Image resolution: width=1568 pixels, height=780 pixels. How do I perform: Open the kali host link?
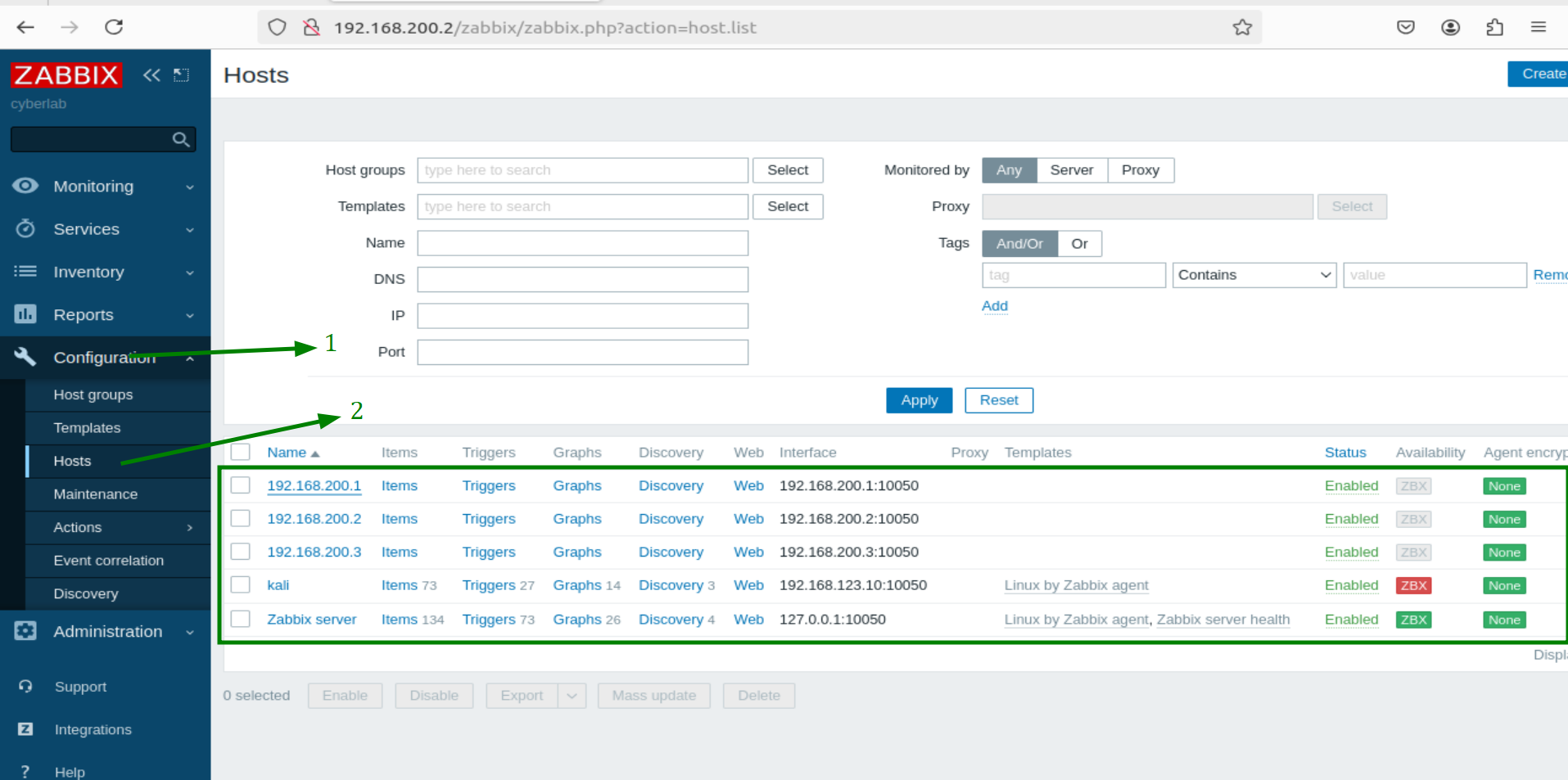(278, 585)
